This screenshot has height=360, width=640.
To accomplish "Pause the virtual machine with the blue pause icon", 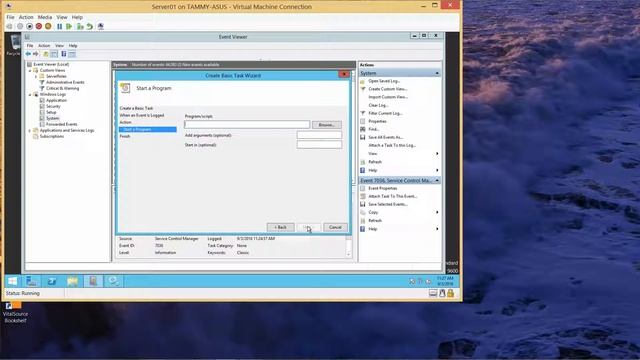I will (60, 27).
